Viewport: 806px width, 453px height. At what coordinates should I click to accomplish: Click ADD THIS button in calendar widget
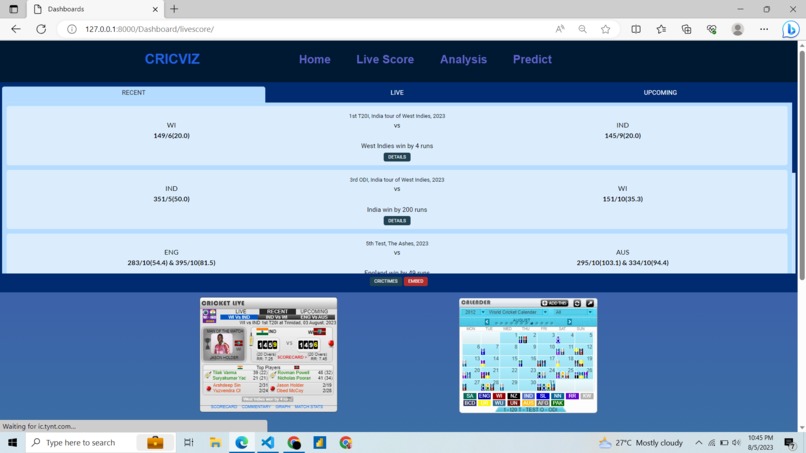pyautogui.click(x=555, y=303)
